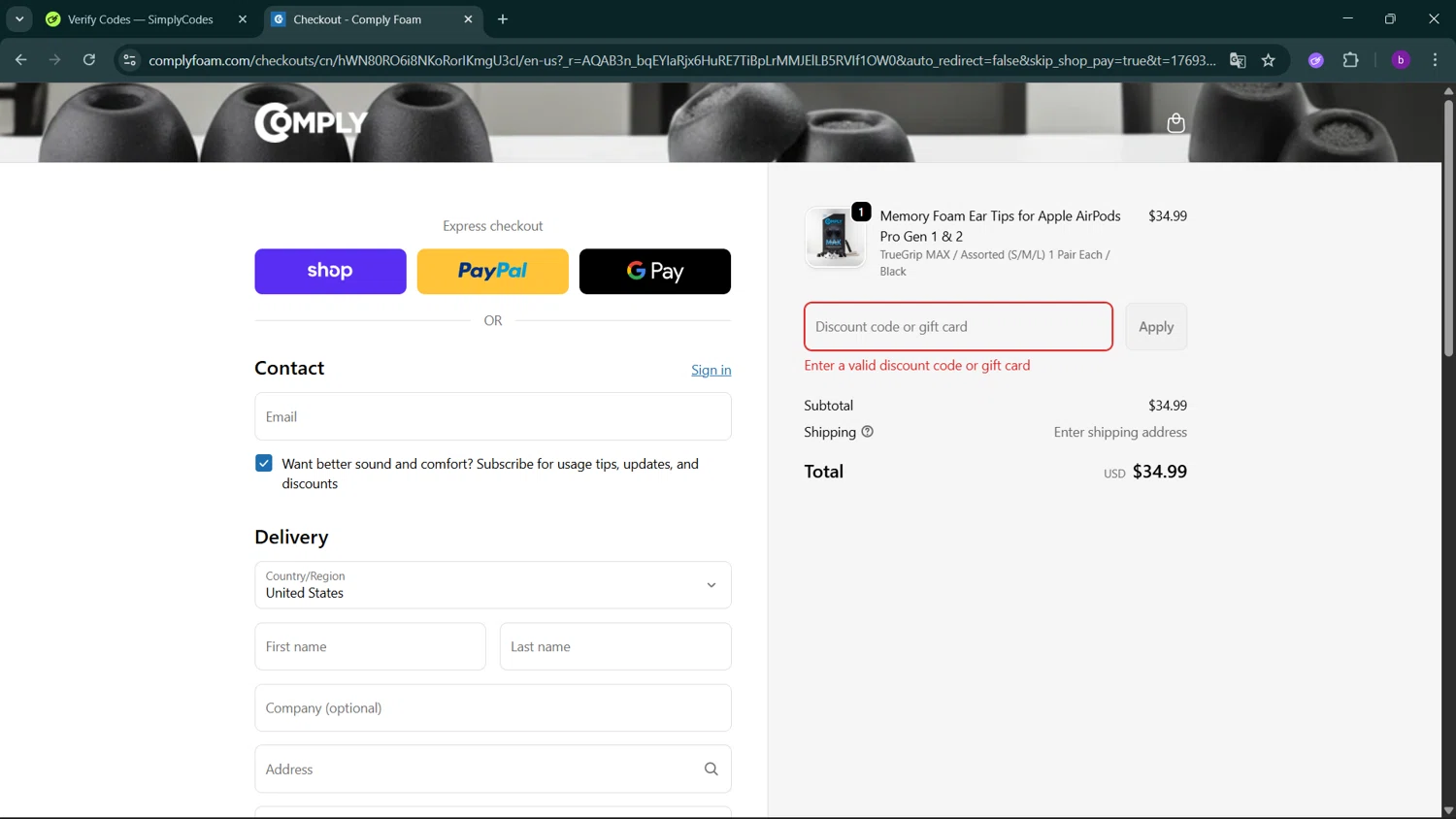The image size is (1456, 819).
Task: Uncheck the subscribe for usage tips checkbox
Action: (x=264, y=463)
